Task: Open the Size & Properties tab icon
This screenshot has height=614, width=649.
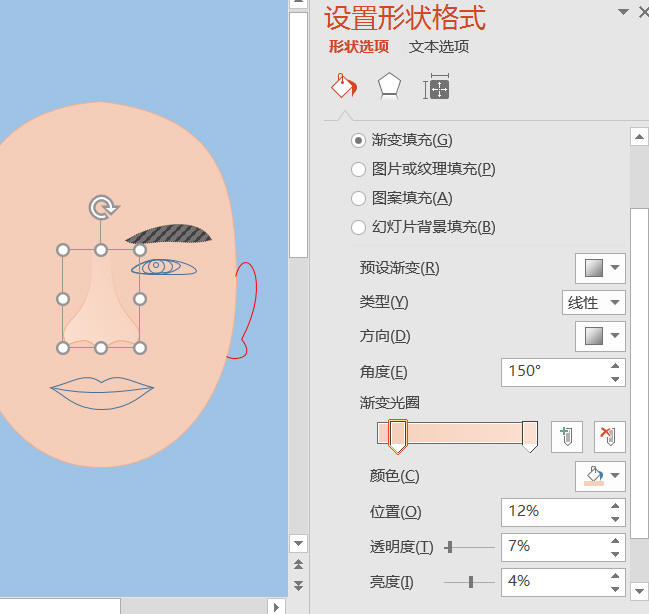Action: [x=436, y=87]
